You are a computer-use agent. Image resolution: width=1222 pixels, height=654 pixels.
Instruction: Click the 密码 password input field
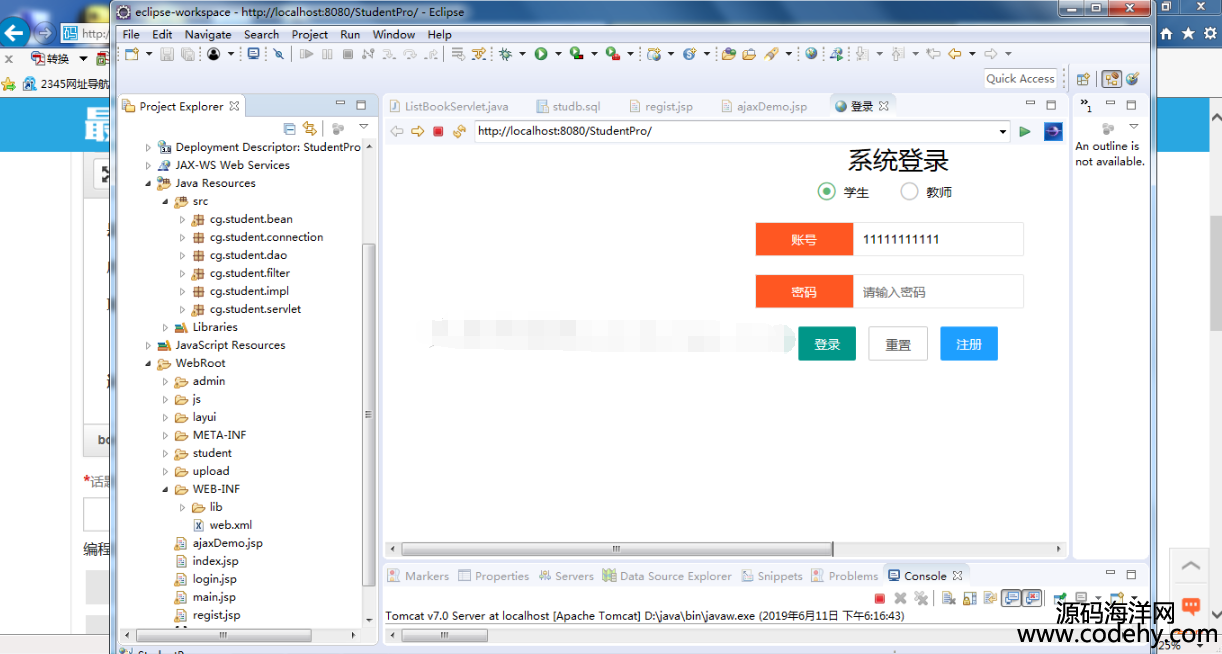click(937, 292)
